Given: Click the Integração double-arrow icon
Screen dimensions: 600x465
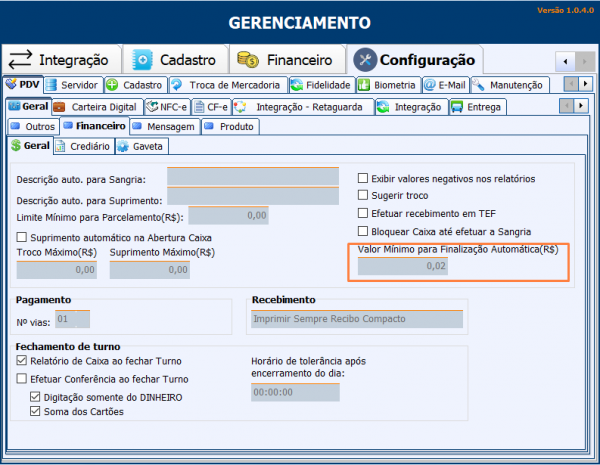Looking at the screenshot, I should 21,60.
